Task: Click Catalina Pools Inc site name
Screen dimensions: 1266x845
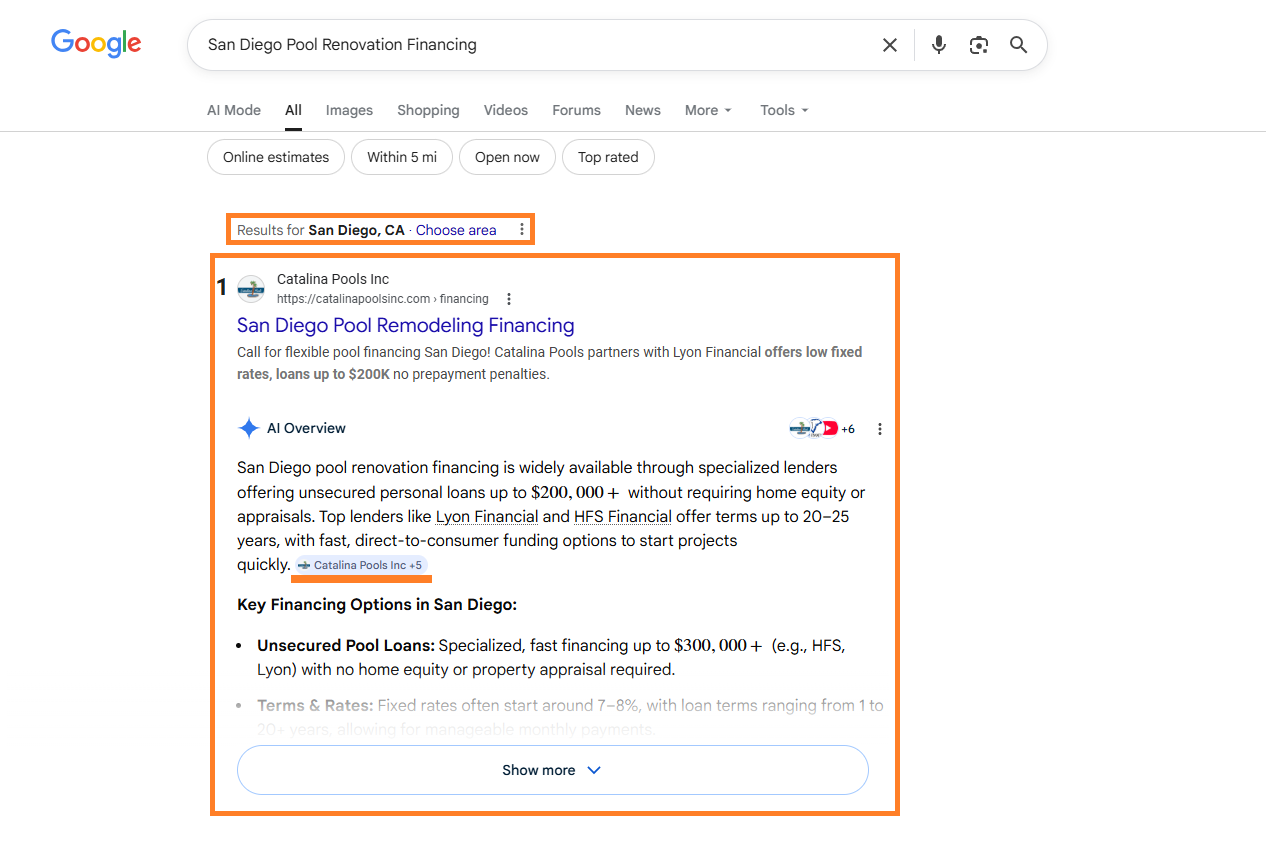Action: 333,279
